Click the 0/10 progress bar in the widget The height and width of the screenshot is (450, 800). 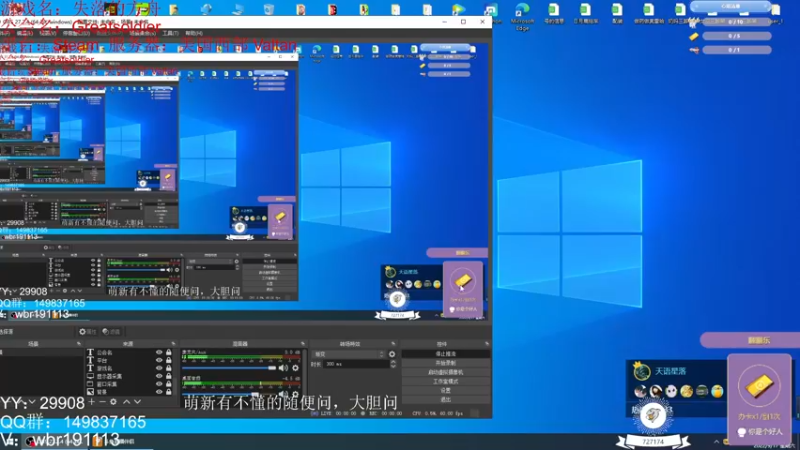pos(736,22)
